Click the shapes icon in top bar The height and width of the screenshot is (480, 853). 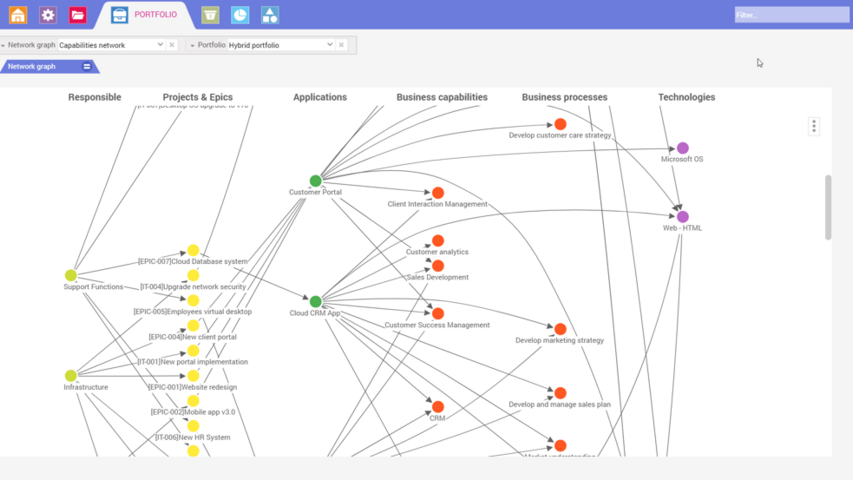coord(270,15)
